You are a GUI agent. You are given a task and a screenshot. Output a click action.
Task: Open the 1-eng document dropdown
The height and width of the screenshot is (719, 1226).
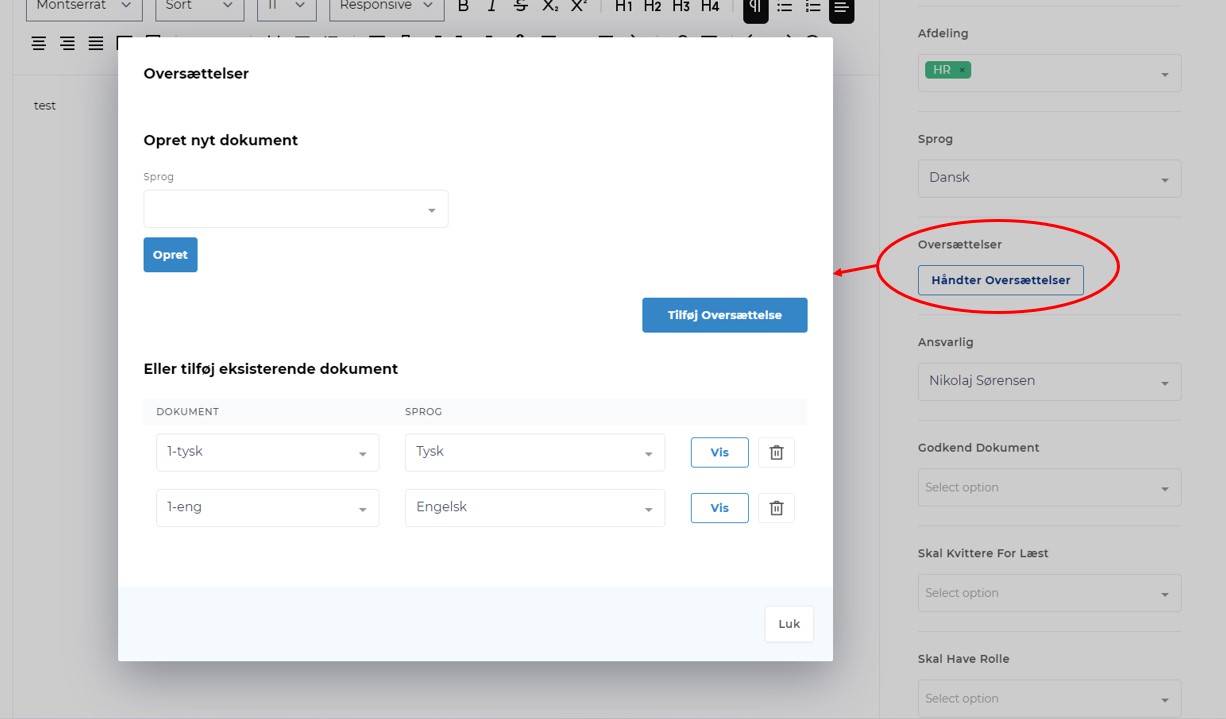(x=267, y=508)
